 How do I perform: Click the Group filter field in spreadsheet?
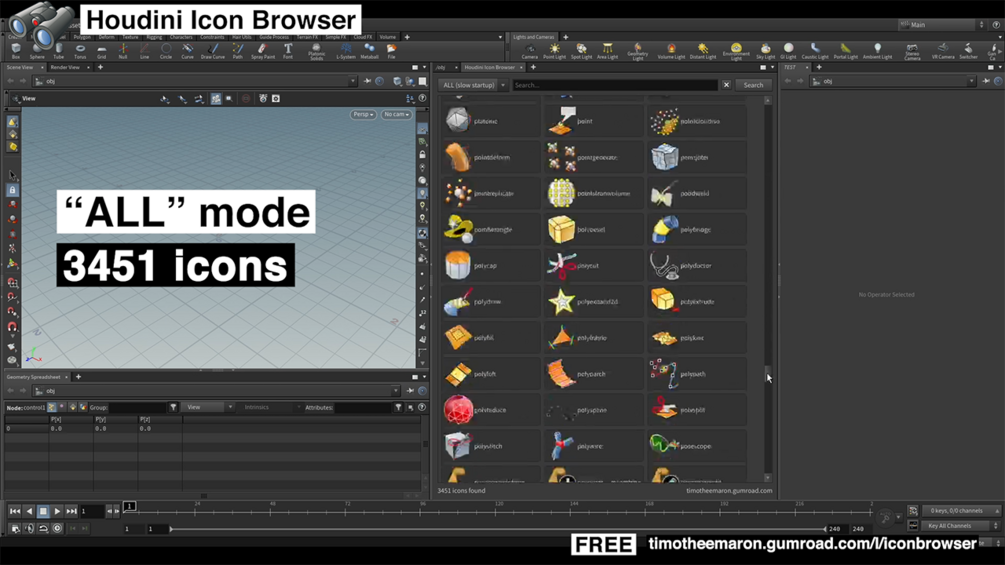pyautogui.click(x=138, y=407)
